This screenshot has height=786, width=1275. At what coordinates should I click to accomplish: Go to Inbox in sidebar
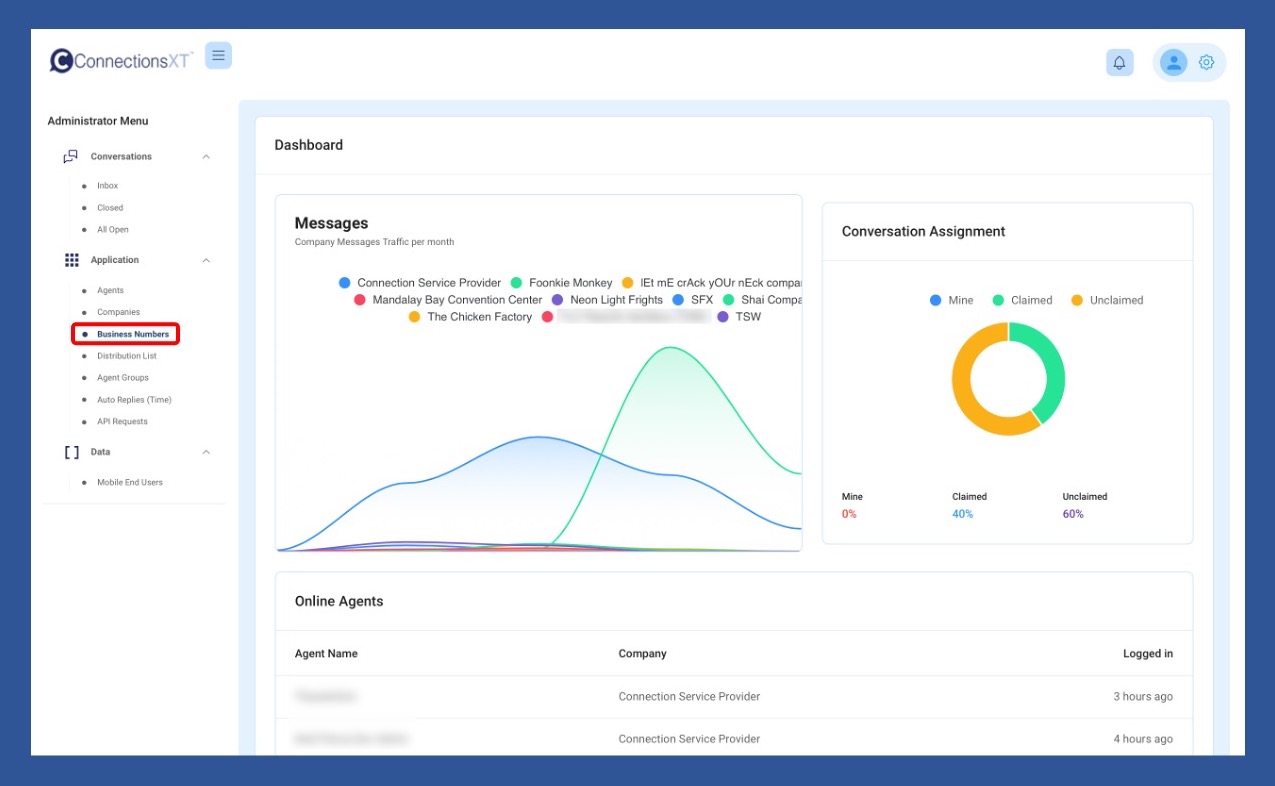(x=107, y=186)
